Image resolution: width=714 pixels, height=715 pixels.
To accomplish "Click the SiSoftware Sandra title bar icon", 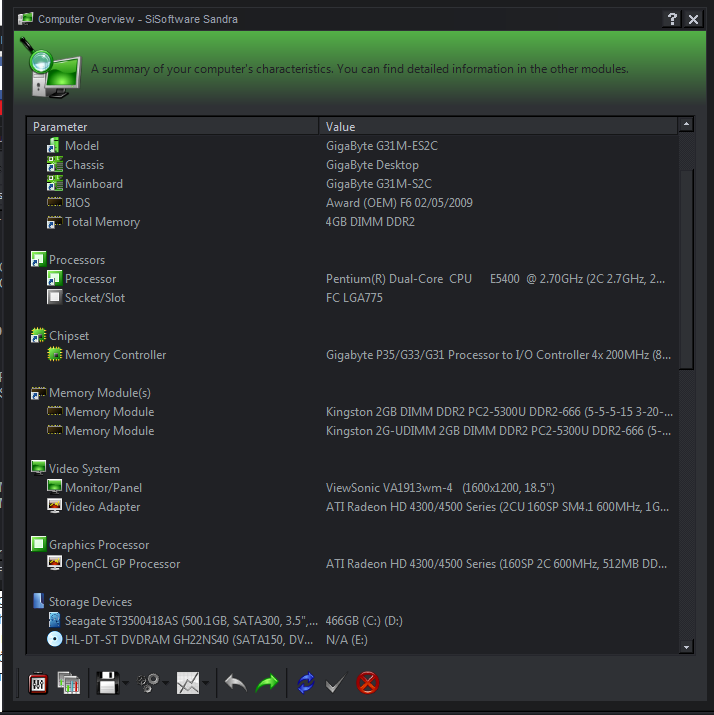I will pyautogui.click(x=26, y=19).
